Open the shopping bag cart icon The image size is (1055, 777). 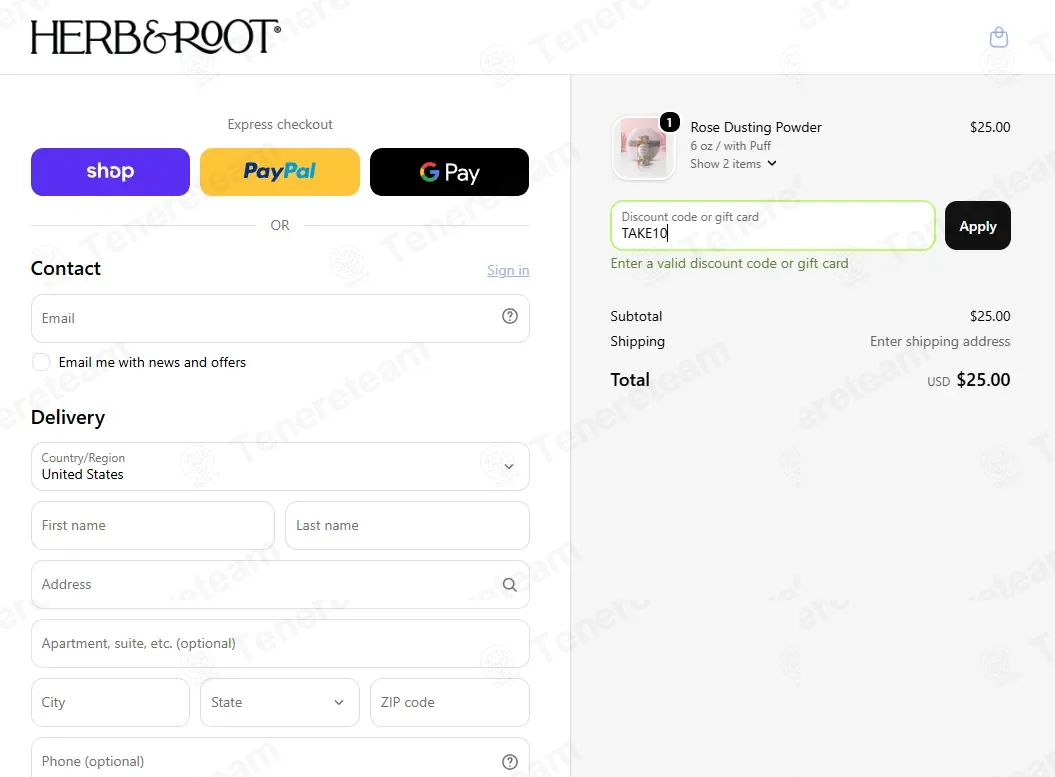[x=998, y=37]
